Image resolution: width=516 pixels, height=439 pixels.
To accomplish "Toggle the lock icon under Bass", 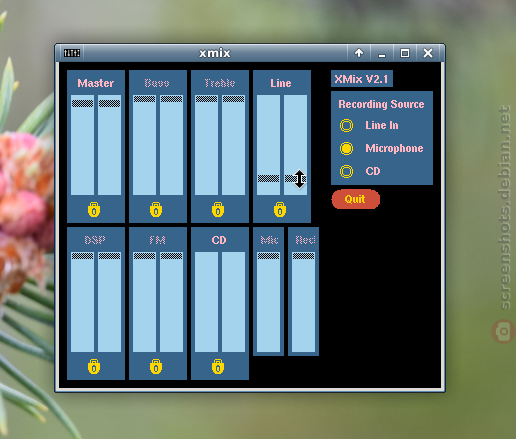I will click(156, 210).
